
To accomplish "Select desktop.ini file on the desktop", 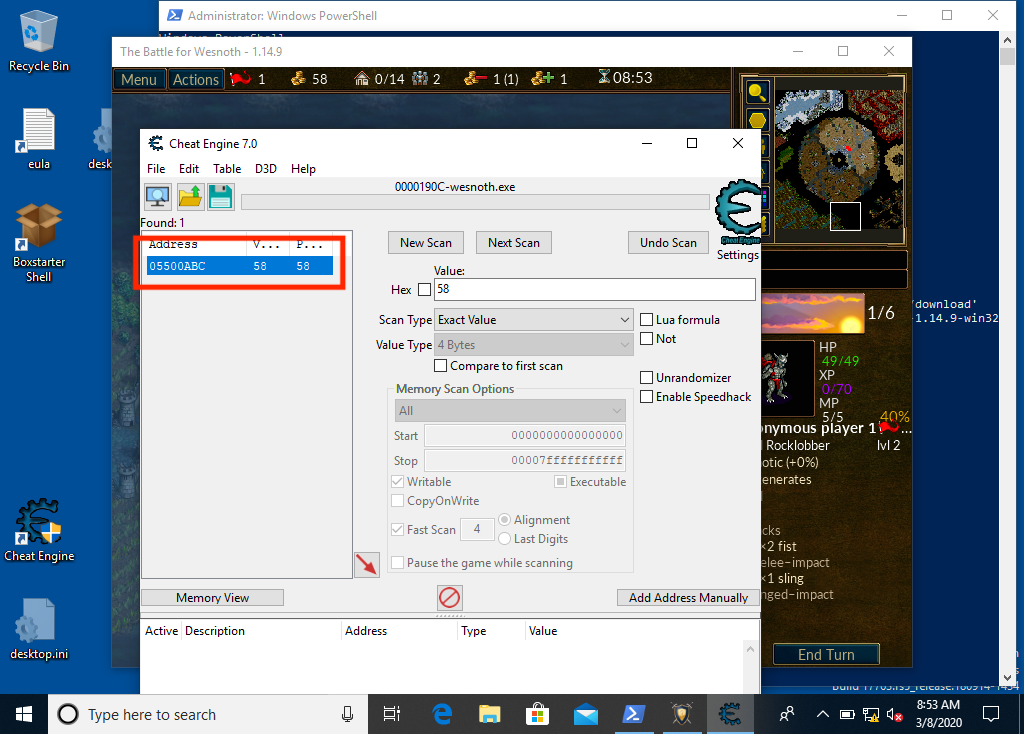I will [39, 628].
